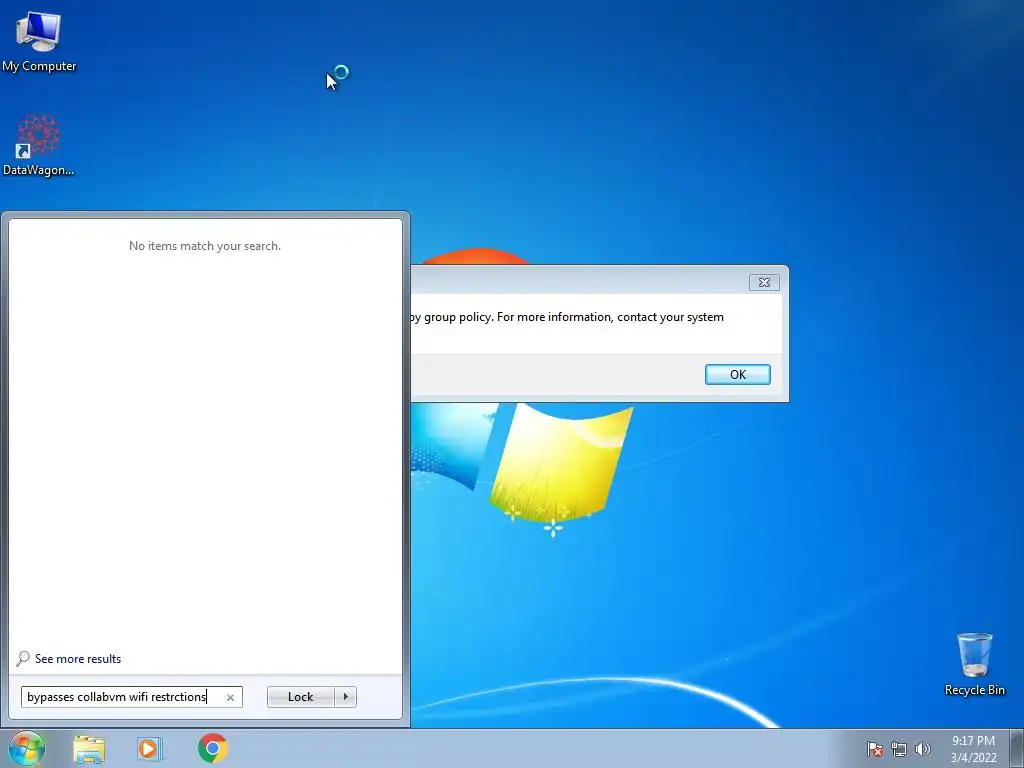Open the Action Center flag icon
This screenshot has width=1024, height=768.
coord(875,749)
